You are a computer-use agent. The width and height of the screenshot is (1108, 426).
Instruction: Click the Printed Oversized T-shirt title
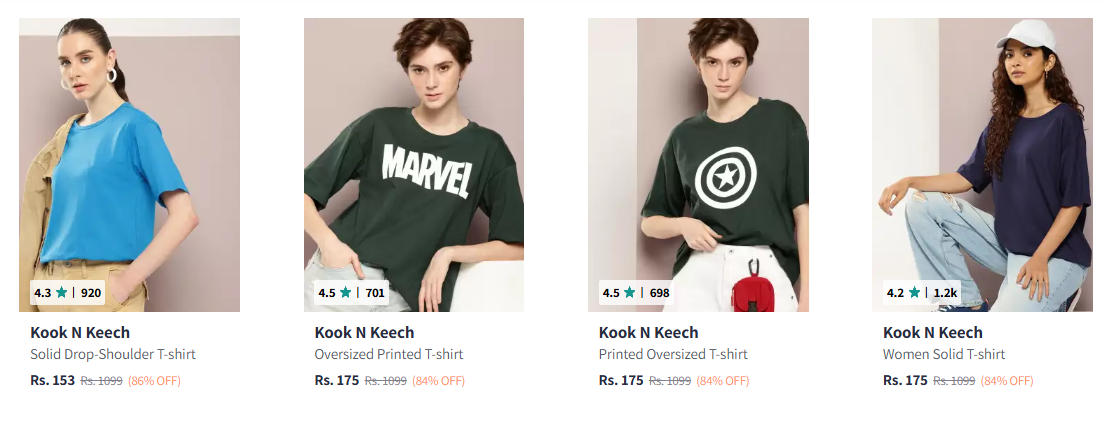click(x=673, y=354)
